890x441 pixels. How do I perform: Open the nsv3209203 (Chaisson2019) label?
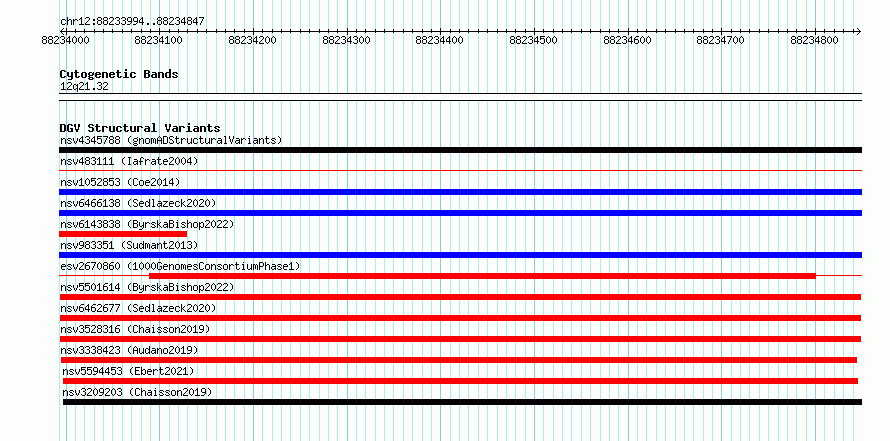pyautogui.click(x=137, y=392)
